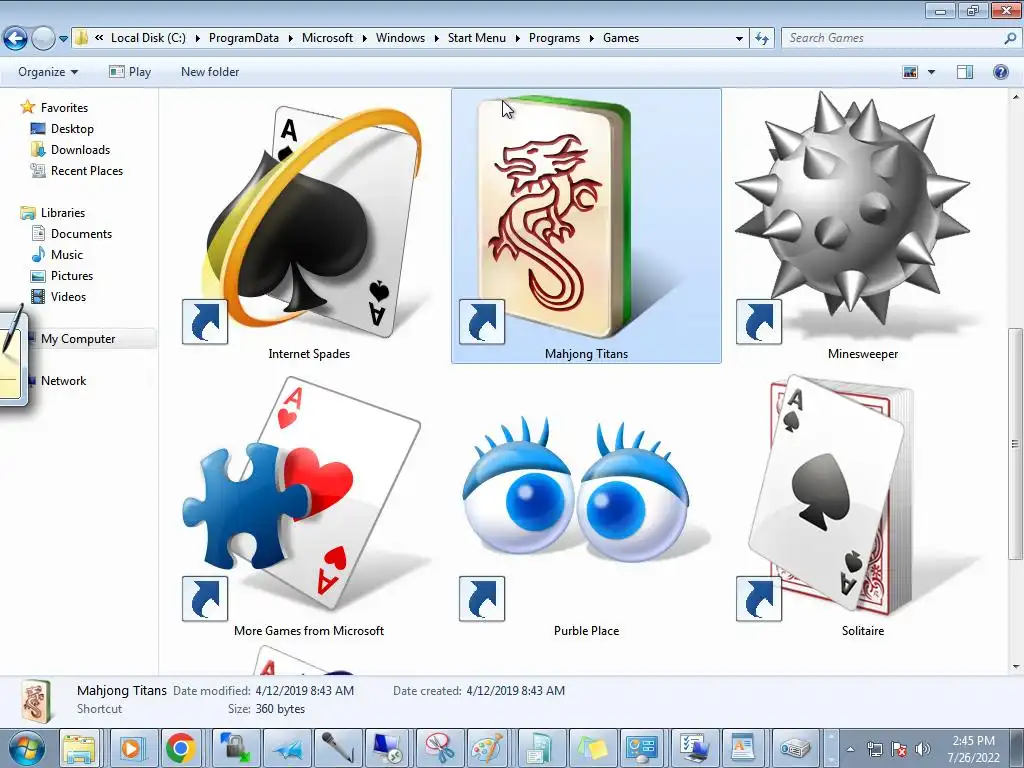Open the Snipping Tool scissors taskbar icon
Image resolution: width=1024 pixels, height=768 pixels.
click(438, 748)
